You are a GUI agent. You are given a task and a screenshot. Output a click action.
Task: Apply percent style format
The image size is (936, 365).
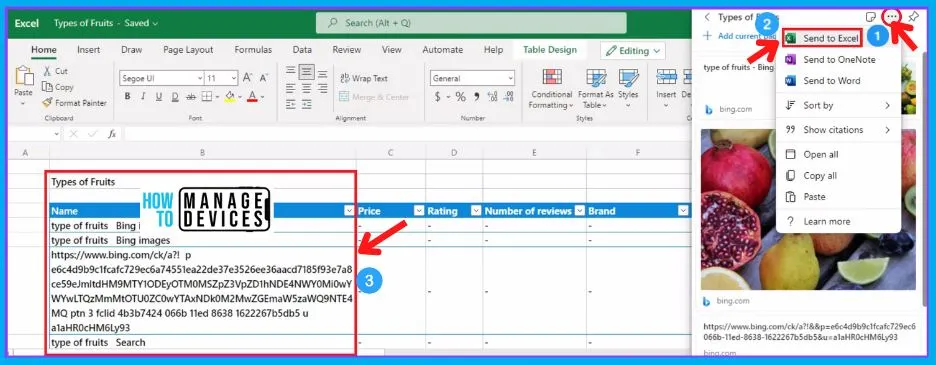pos(460,97)
